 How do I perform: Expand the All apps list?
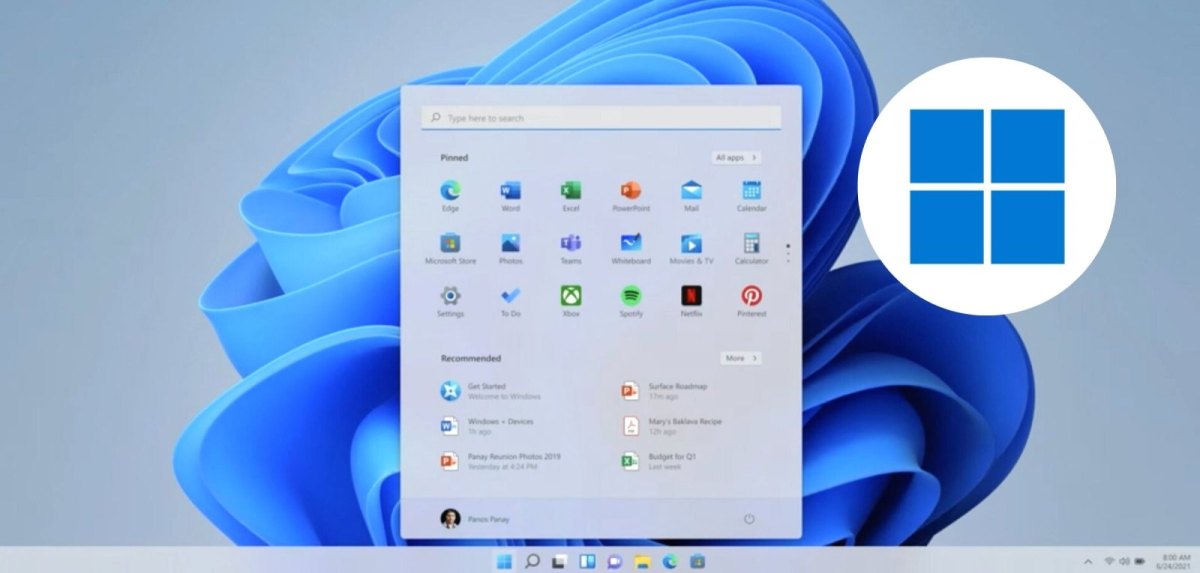736,157
